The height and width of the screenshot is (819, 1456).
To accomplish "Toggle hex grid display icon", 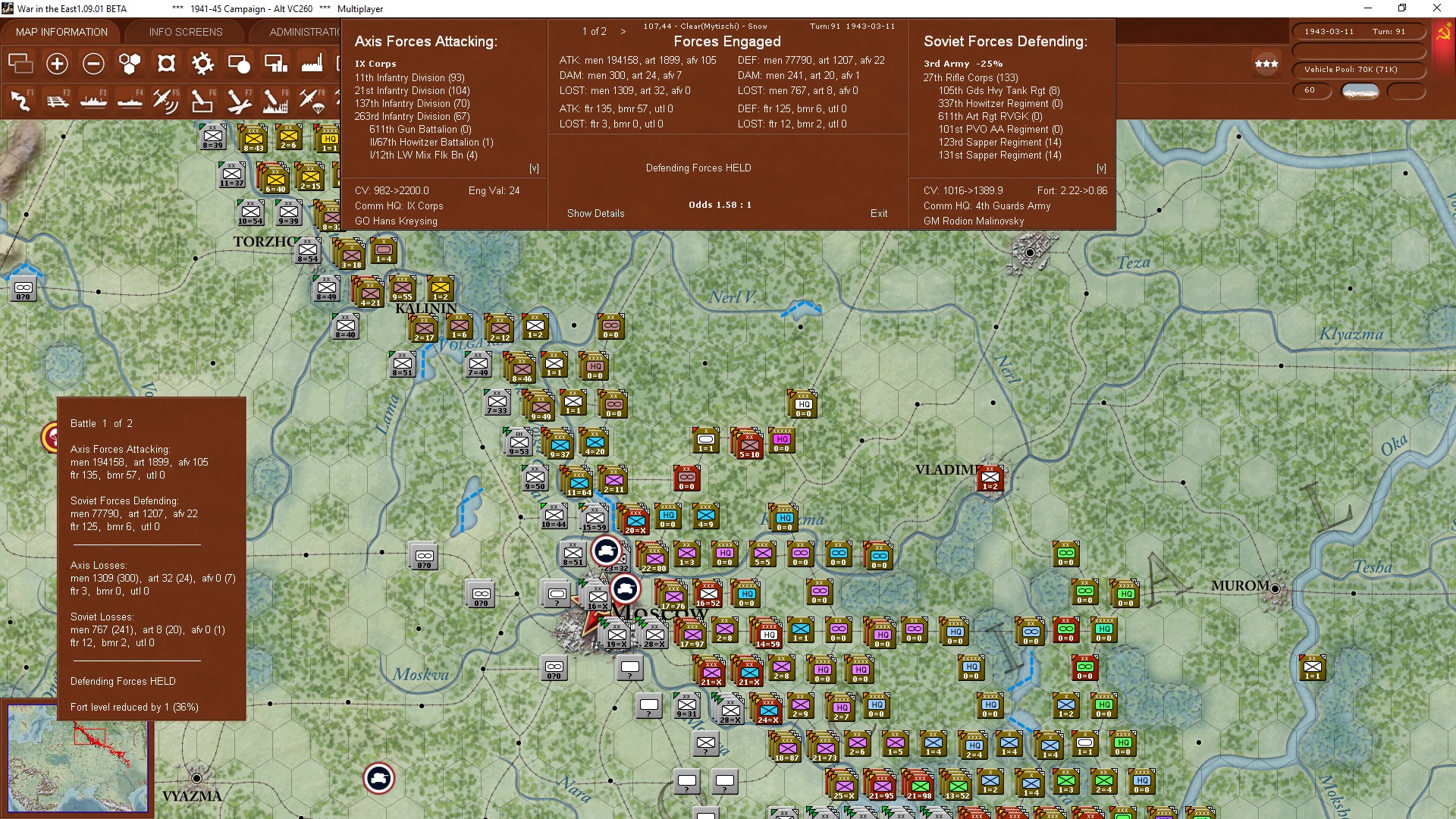I will pyautogui.click(x=130, y=64).
